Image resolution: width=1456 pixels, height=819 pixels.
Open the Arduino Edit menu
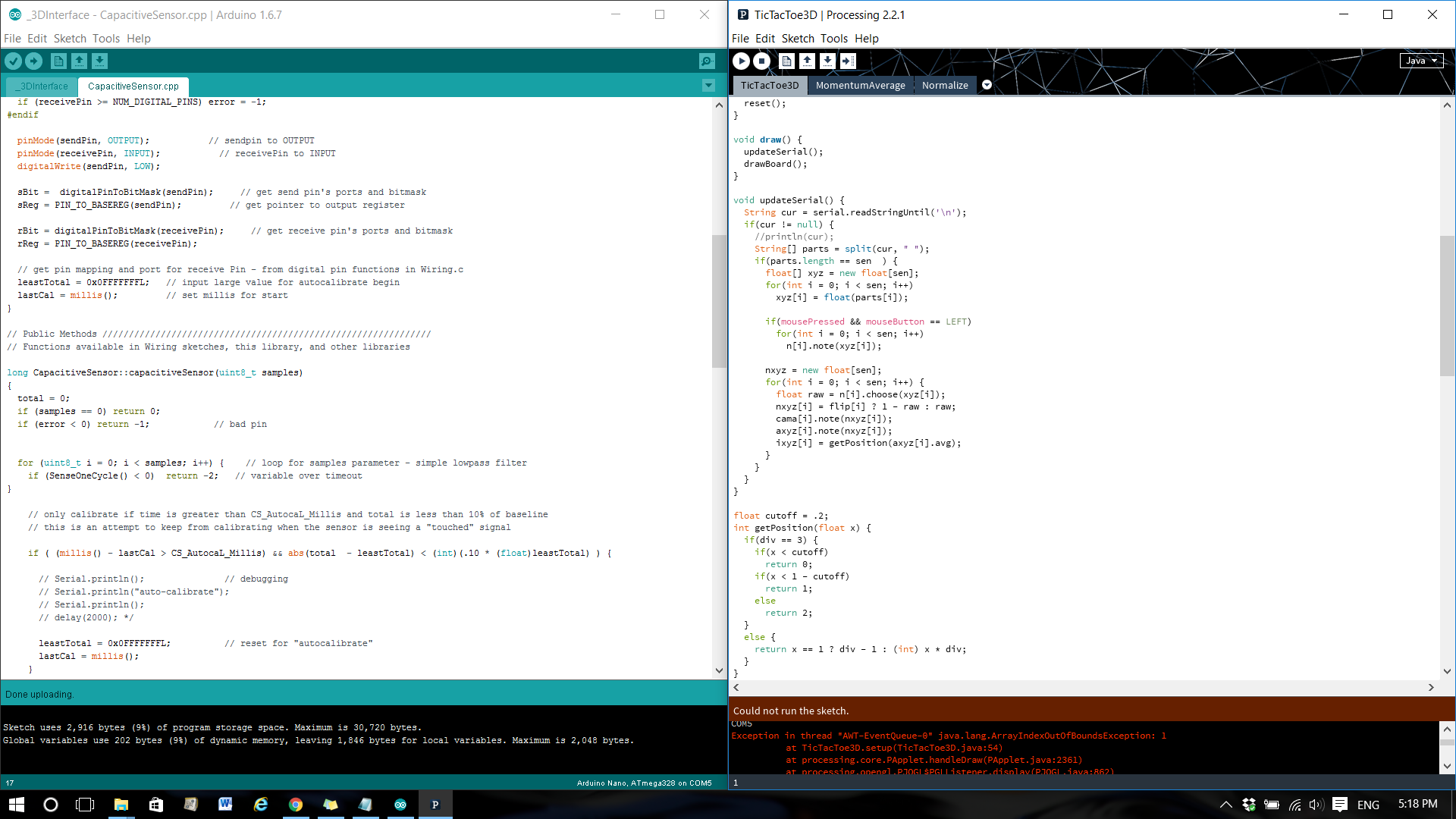click(x=36, y=39)
